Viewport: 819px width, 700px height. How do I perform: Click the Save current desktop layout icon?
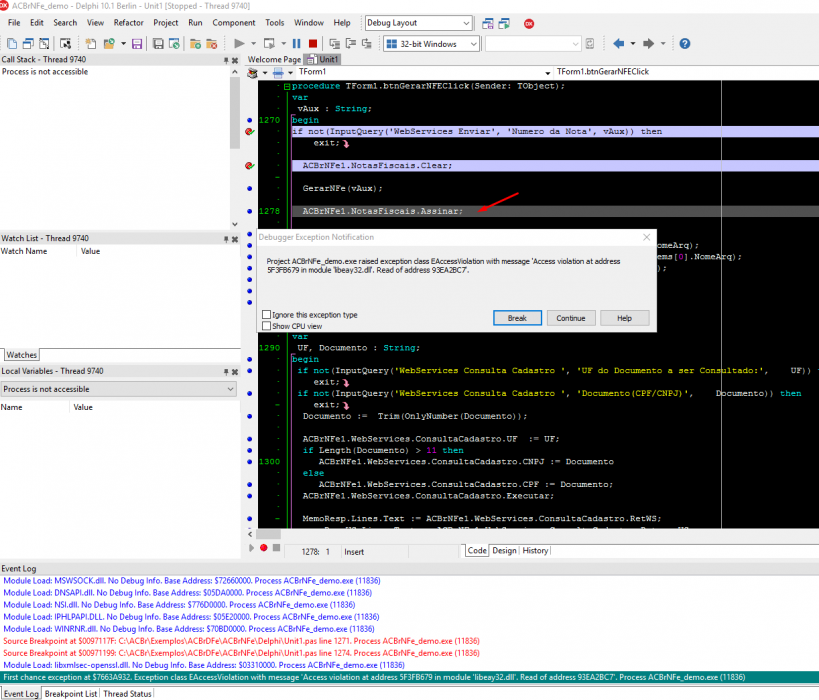pyautogui.click(x=487, y=24)
